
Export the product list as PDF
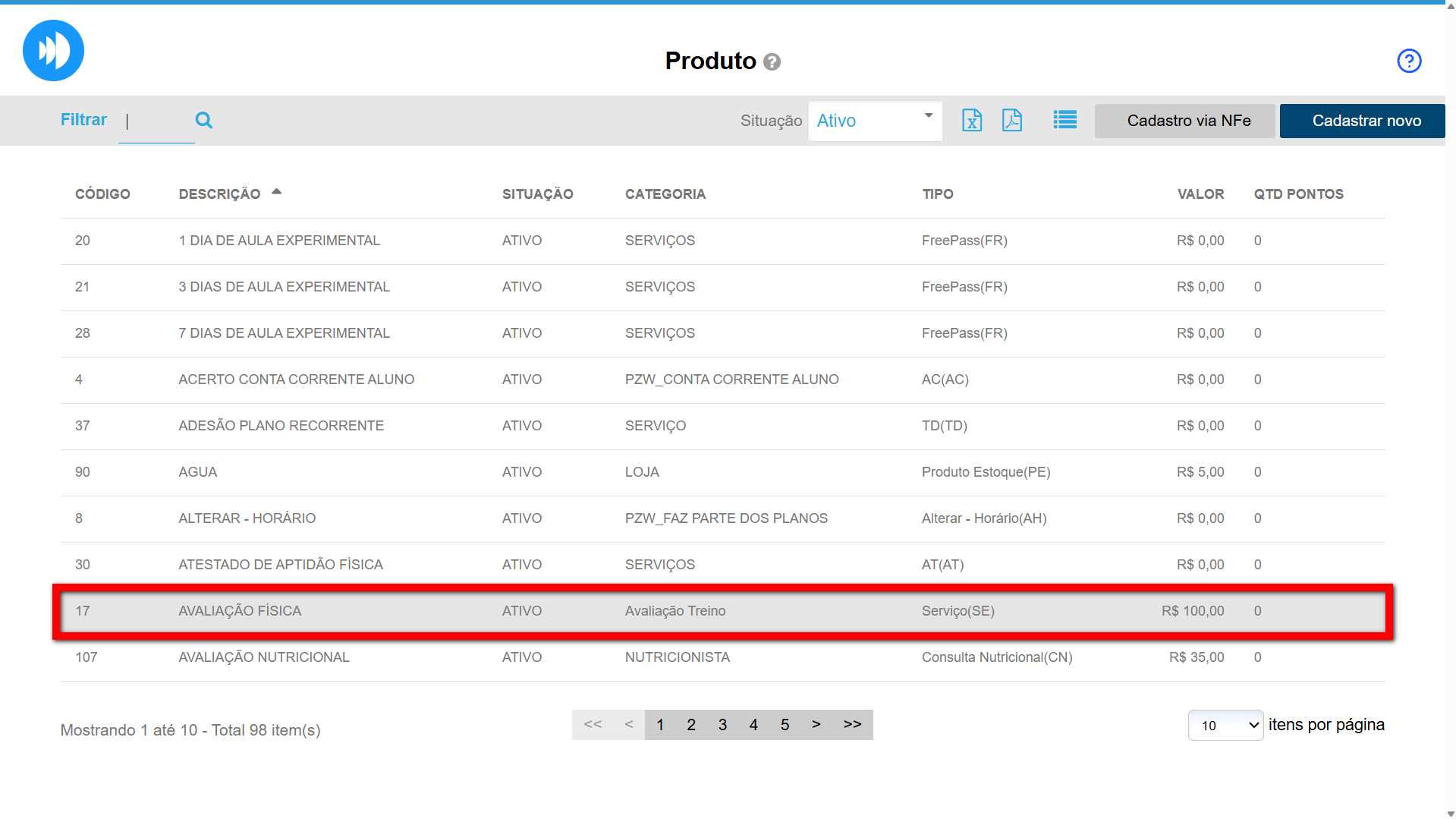(x=1011, y=120)
